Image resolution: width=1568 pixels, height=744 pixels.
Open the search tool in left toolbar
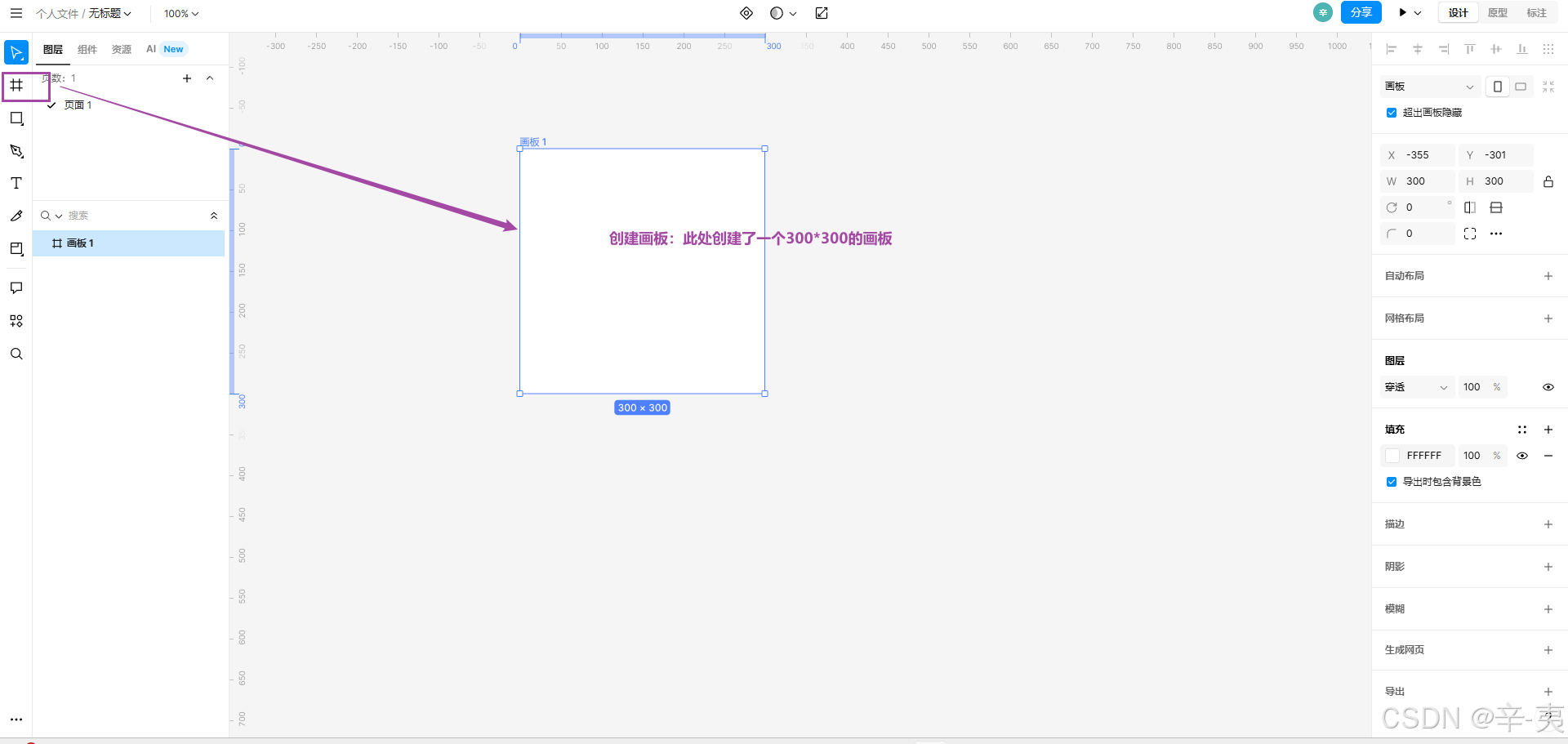16,354
